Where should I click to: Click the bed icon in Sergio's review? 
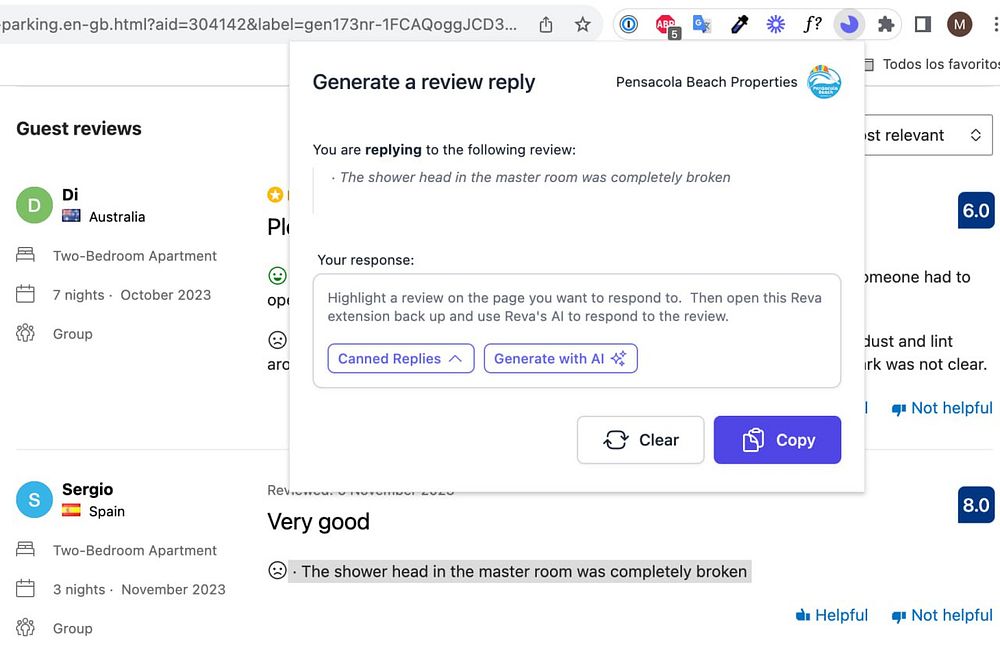coord(26,549)
